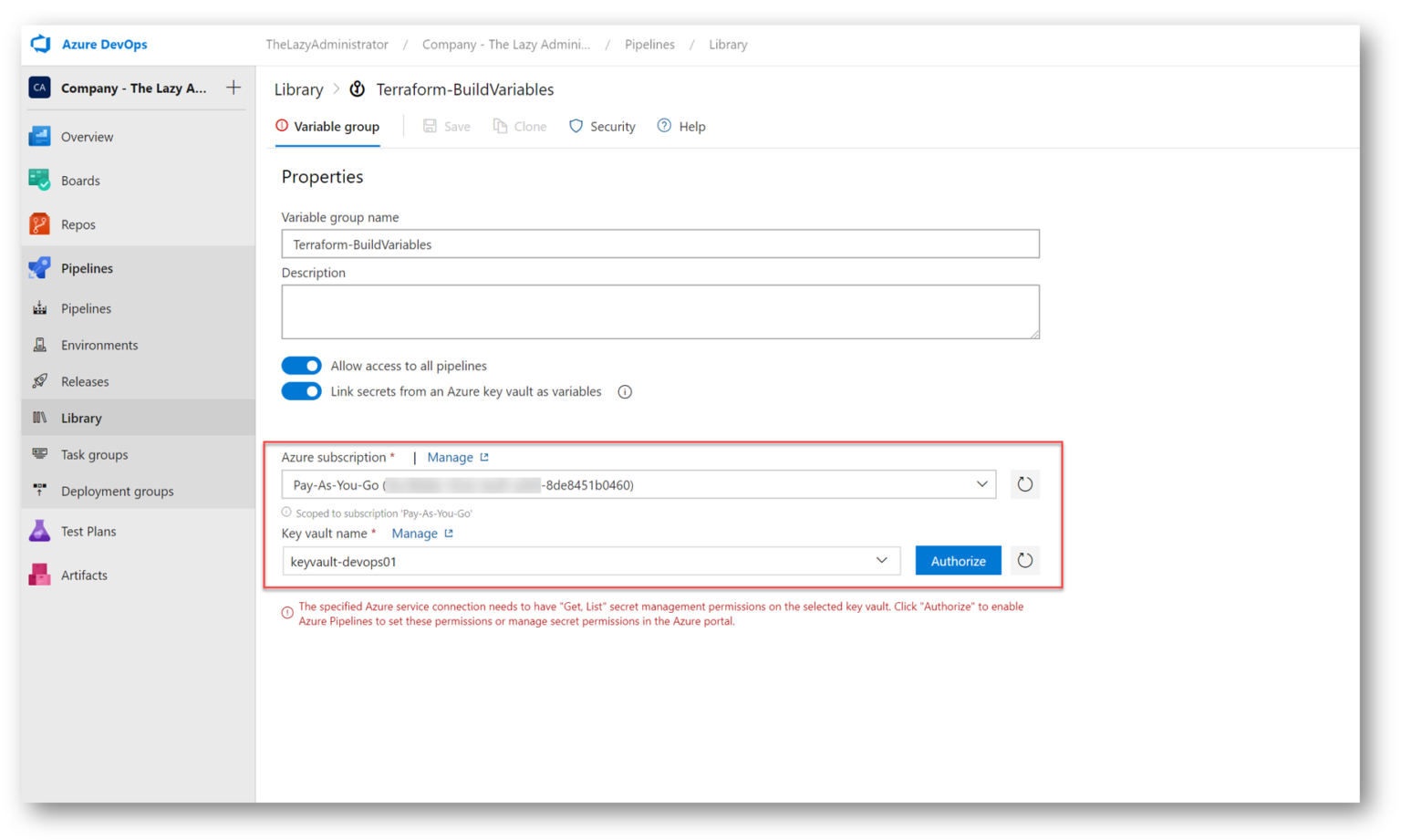The width and height of the screenshot is (1401, 840).
Task: Click Company - The Lazy A... project name
Action: 133,88
